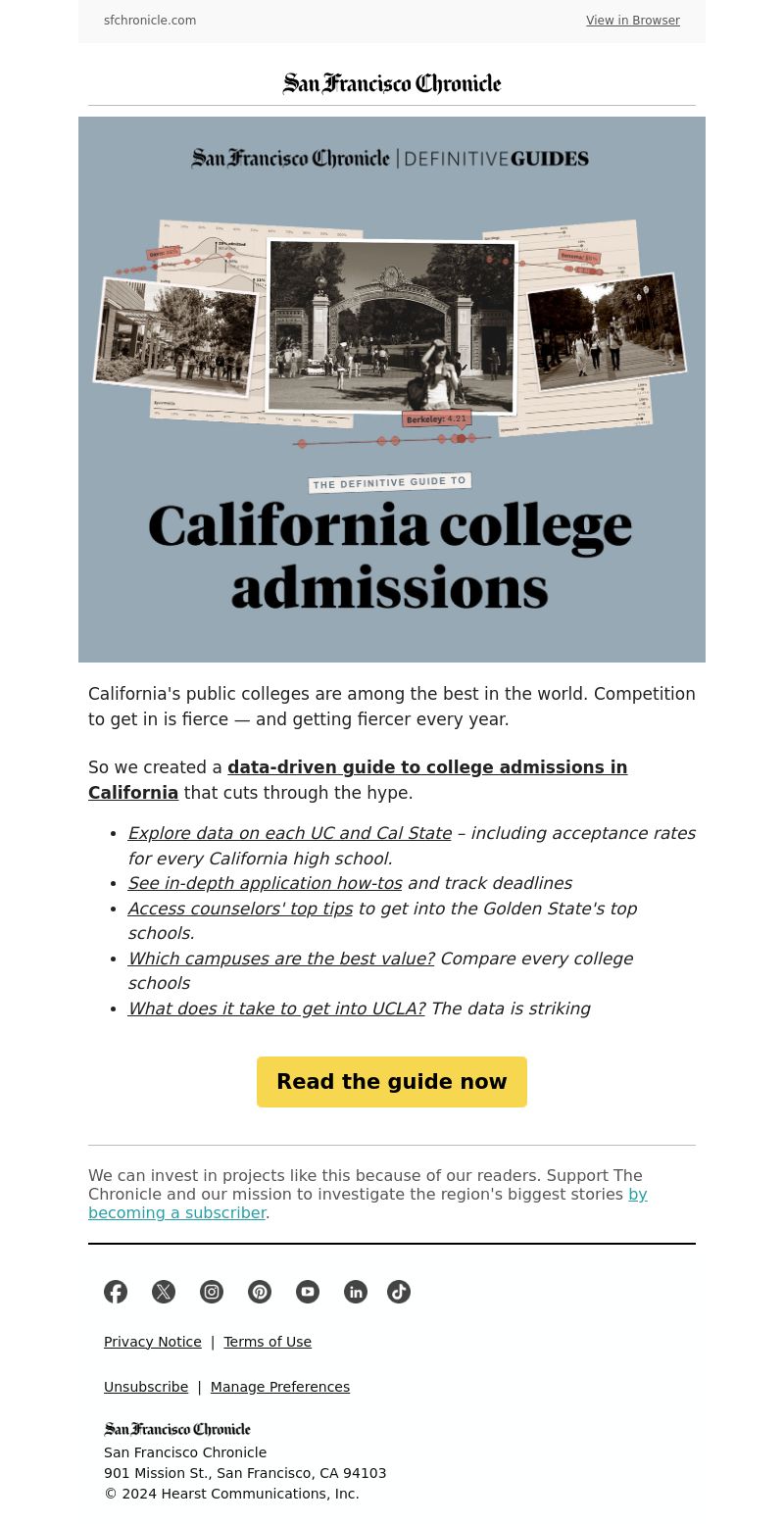Follow Explore data on each UC and Cal State

289,833
